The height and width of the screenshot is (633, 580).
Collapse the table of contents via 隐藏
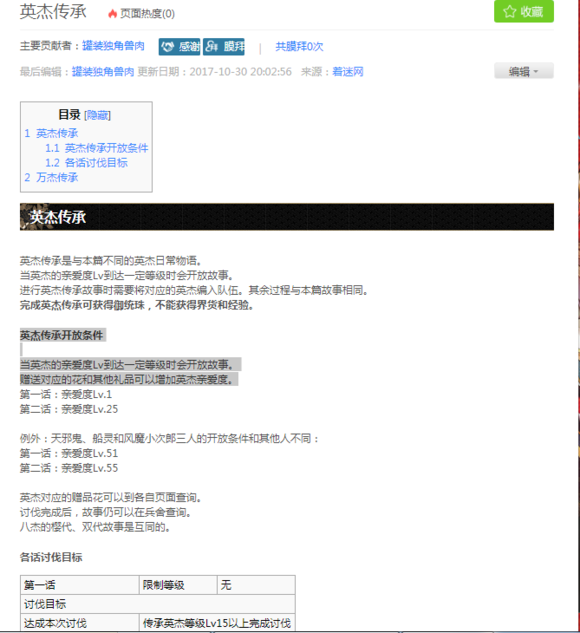[x=97, y=115]
